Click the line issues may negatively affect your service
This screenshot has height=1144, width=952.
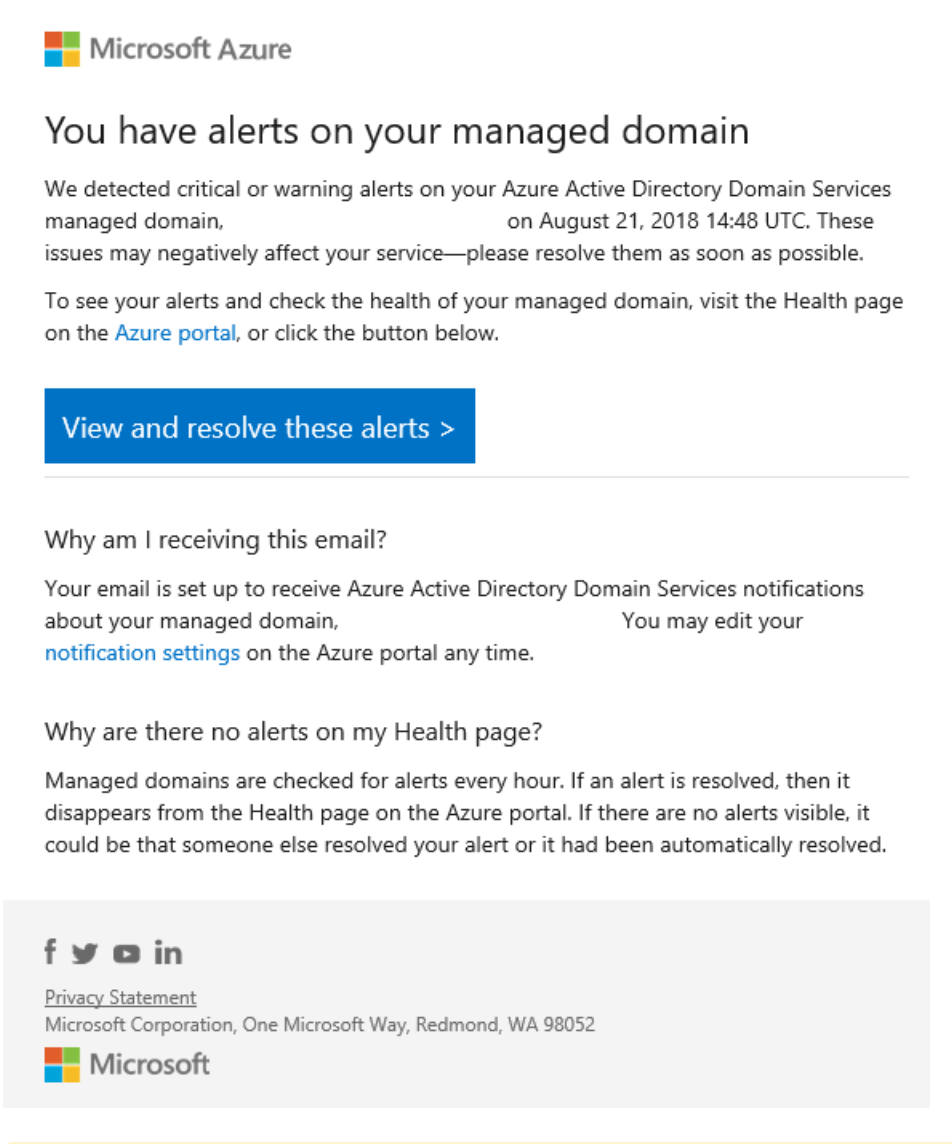(x=454, y=253)
